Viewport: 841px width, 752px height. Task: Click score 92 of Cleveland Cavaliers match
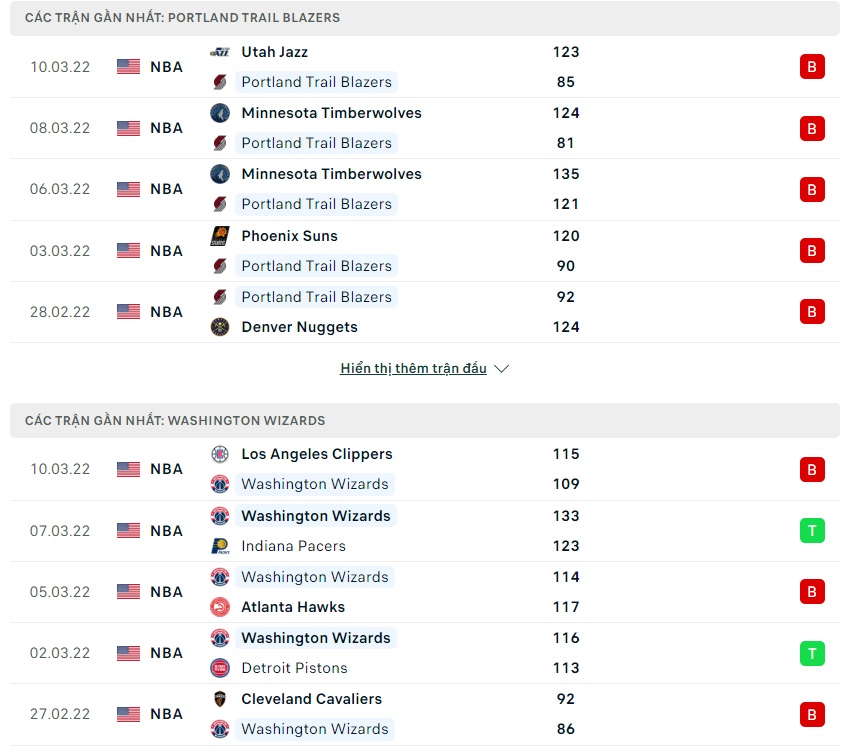[x=566, y=699]
